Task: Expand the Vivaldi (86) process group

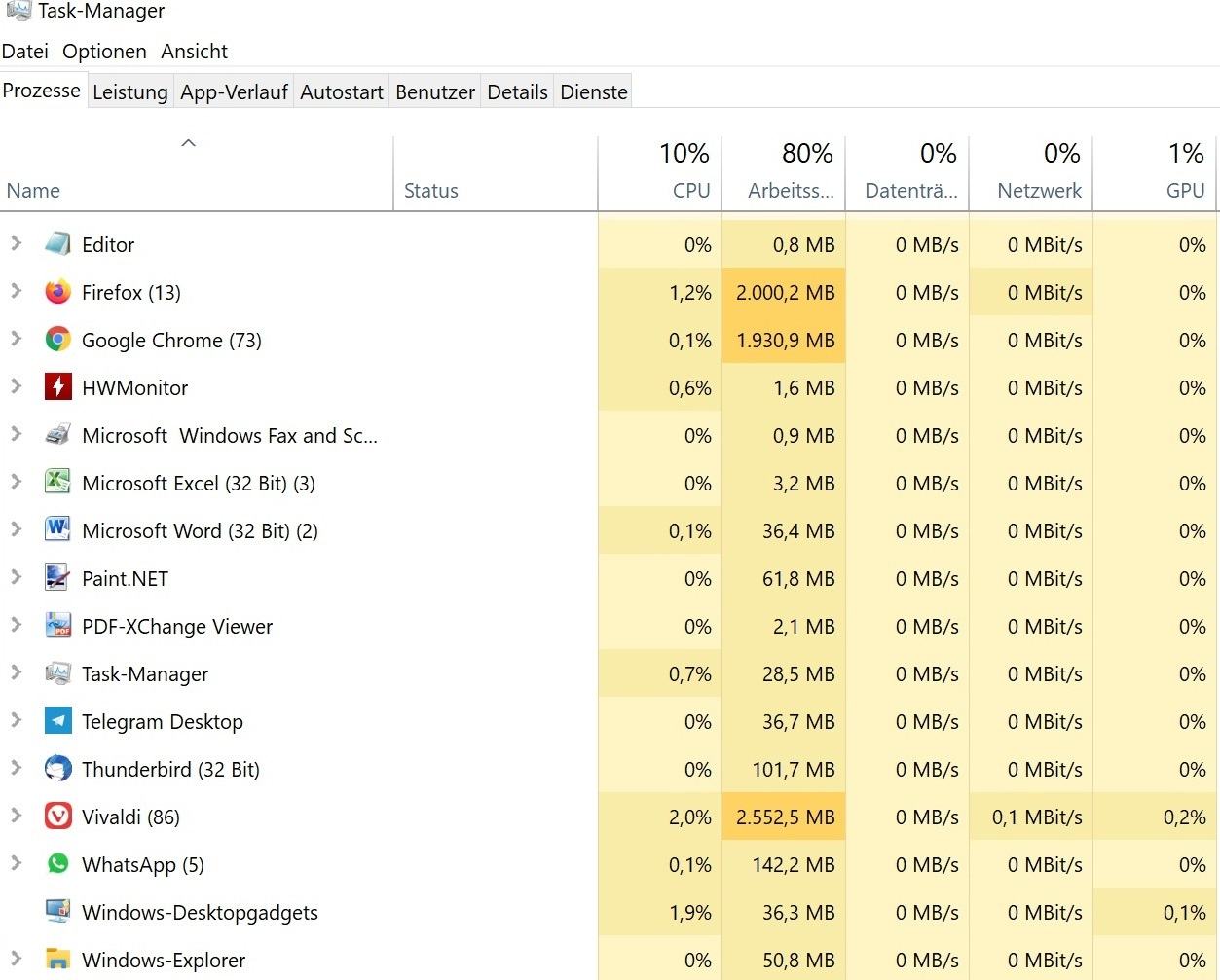Action: point(16,816)
